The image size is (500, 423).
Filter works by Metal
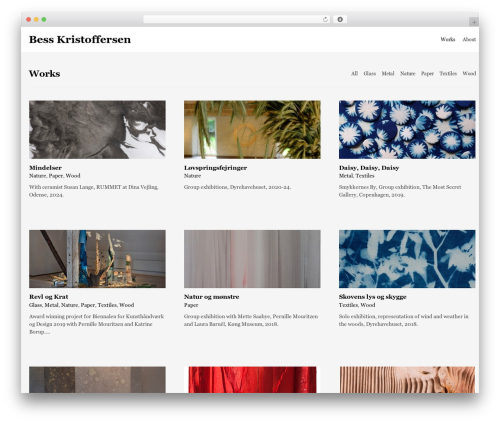coord(388,73)
